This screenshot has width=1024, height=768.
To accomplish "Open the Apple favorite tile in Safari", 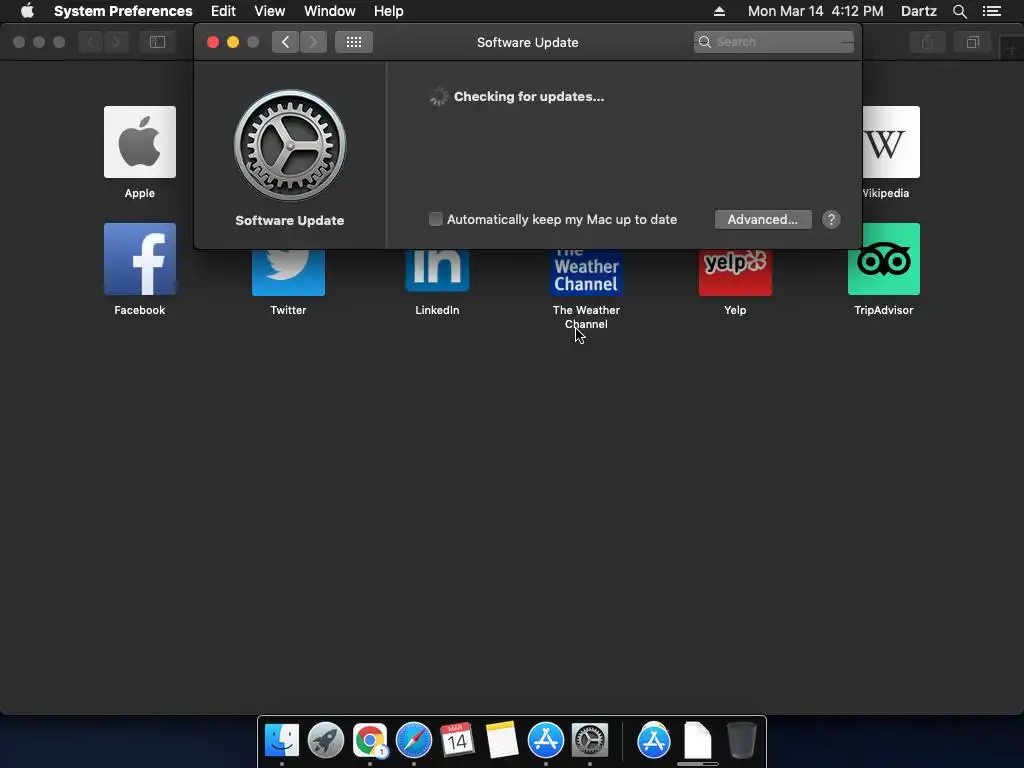I will tap(140, 142).
